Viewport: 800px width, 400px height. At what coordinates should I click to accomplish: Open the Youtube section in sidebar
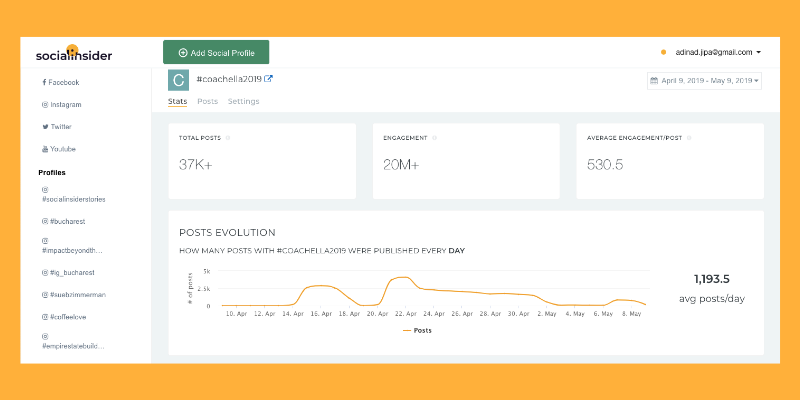(59, 149)
